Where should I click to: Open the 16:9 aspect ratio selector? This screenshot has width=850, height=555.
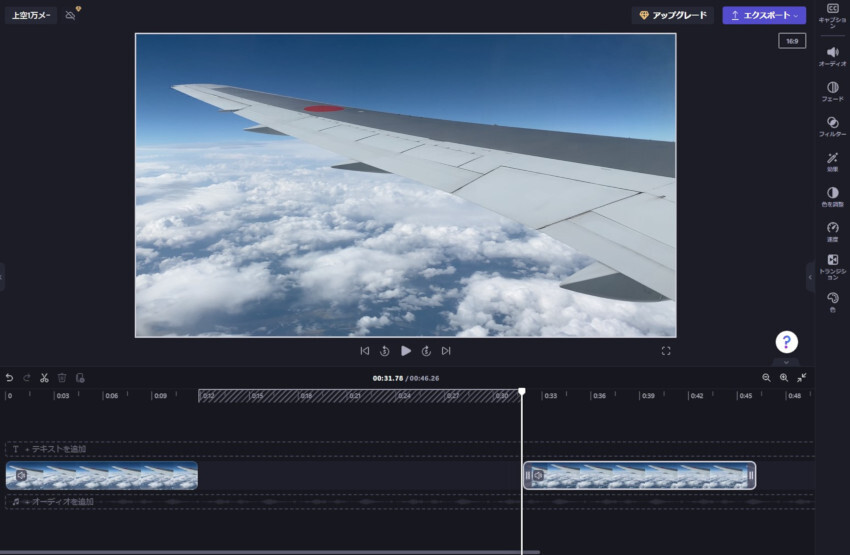792,41
